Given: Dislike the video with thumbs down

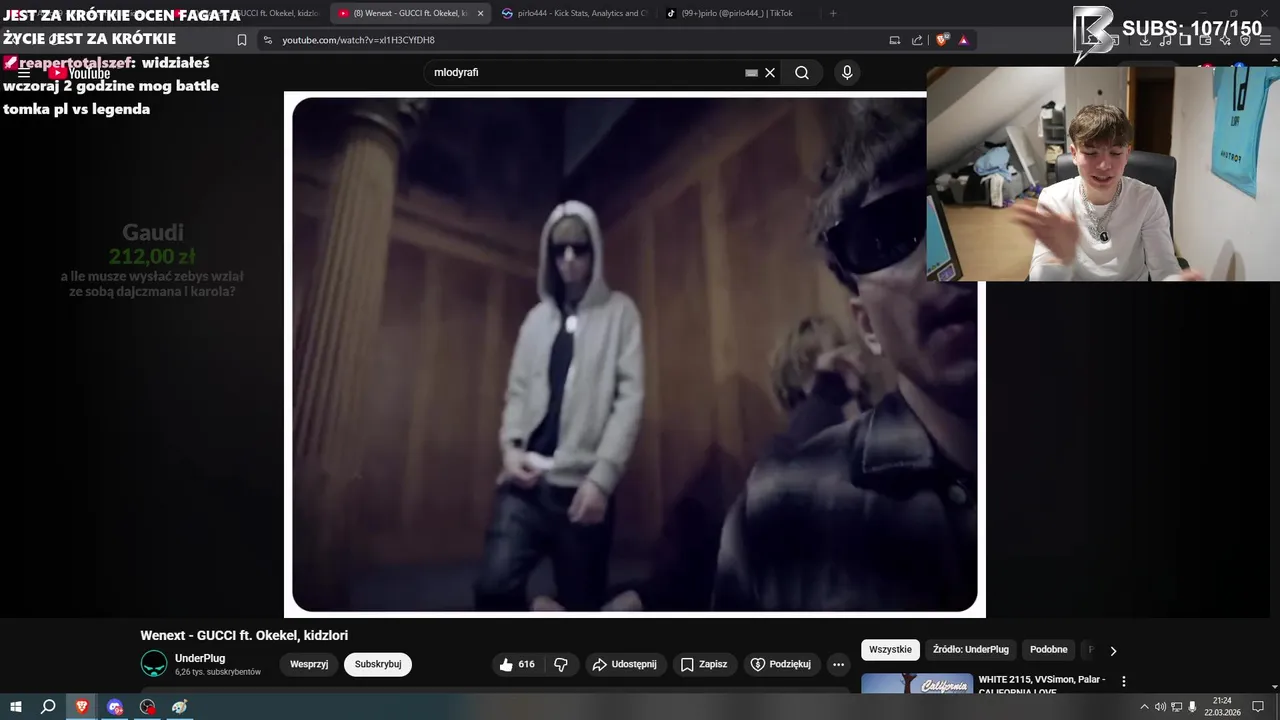Looking at the screenshot, I should pyautogui.click(x=561, y=664).
